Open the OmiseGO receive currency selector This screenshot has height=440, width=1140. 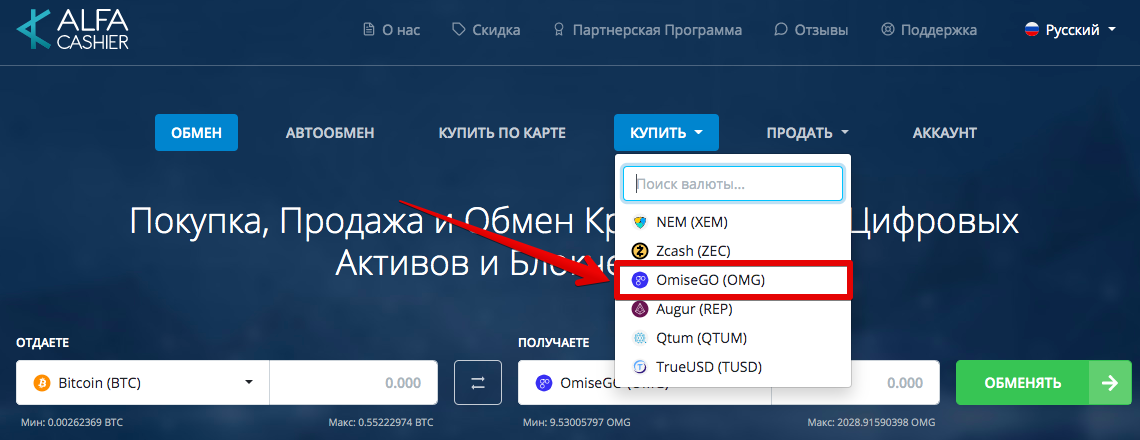click(x=644, y=383)
